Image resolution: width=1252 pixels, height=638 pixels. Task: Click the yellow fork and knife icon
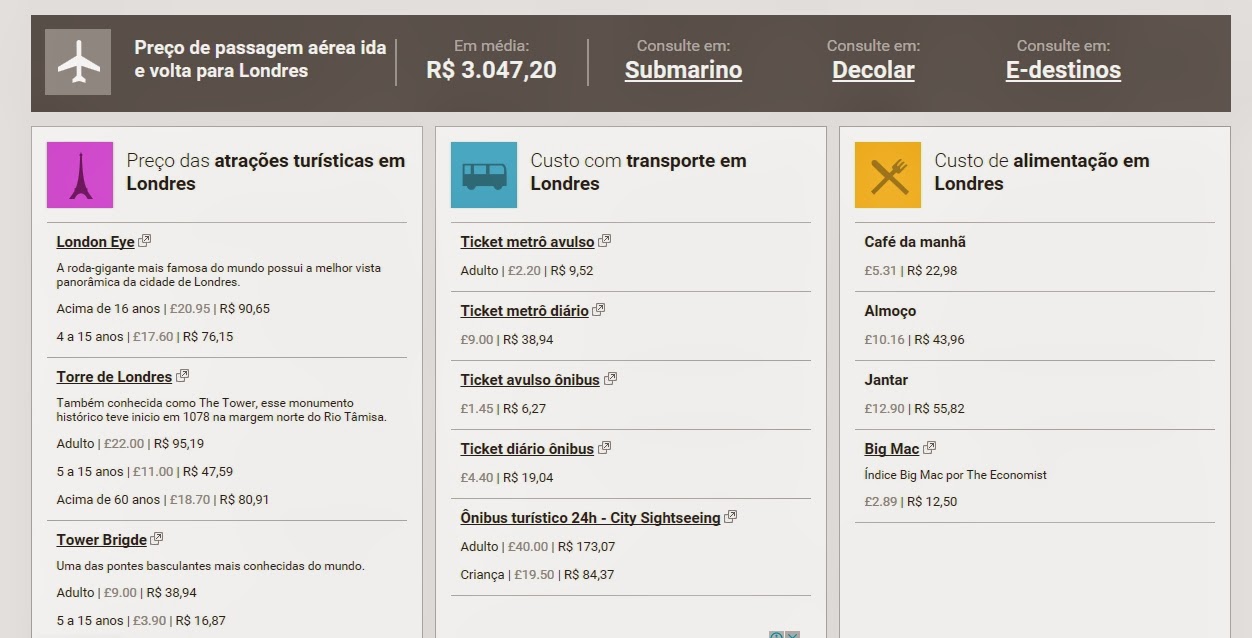click(x=888, y=175)
